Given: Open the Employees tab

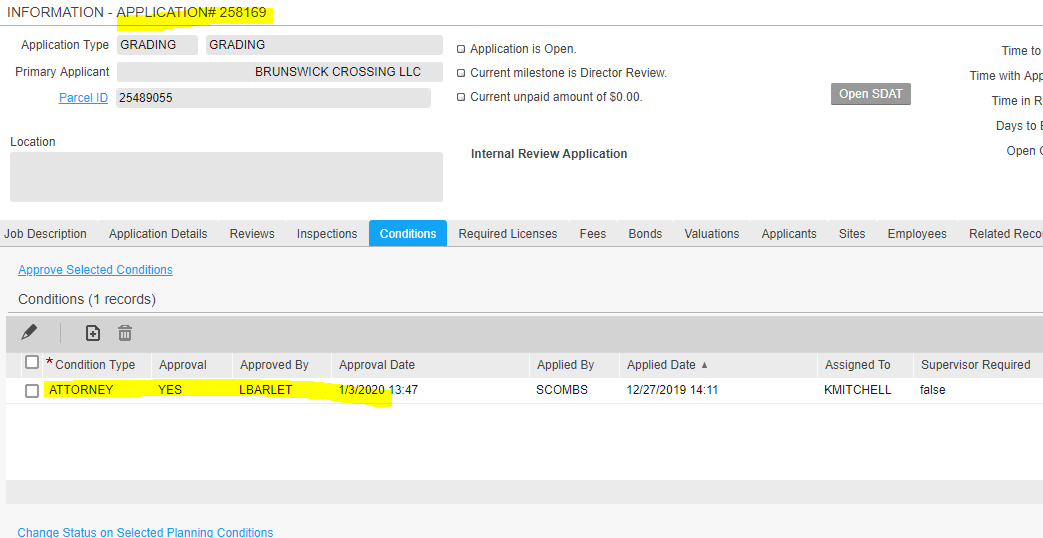Looking at the screenshot, I should tap(917, 234).
